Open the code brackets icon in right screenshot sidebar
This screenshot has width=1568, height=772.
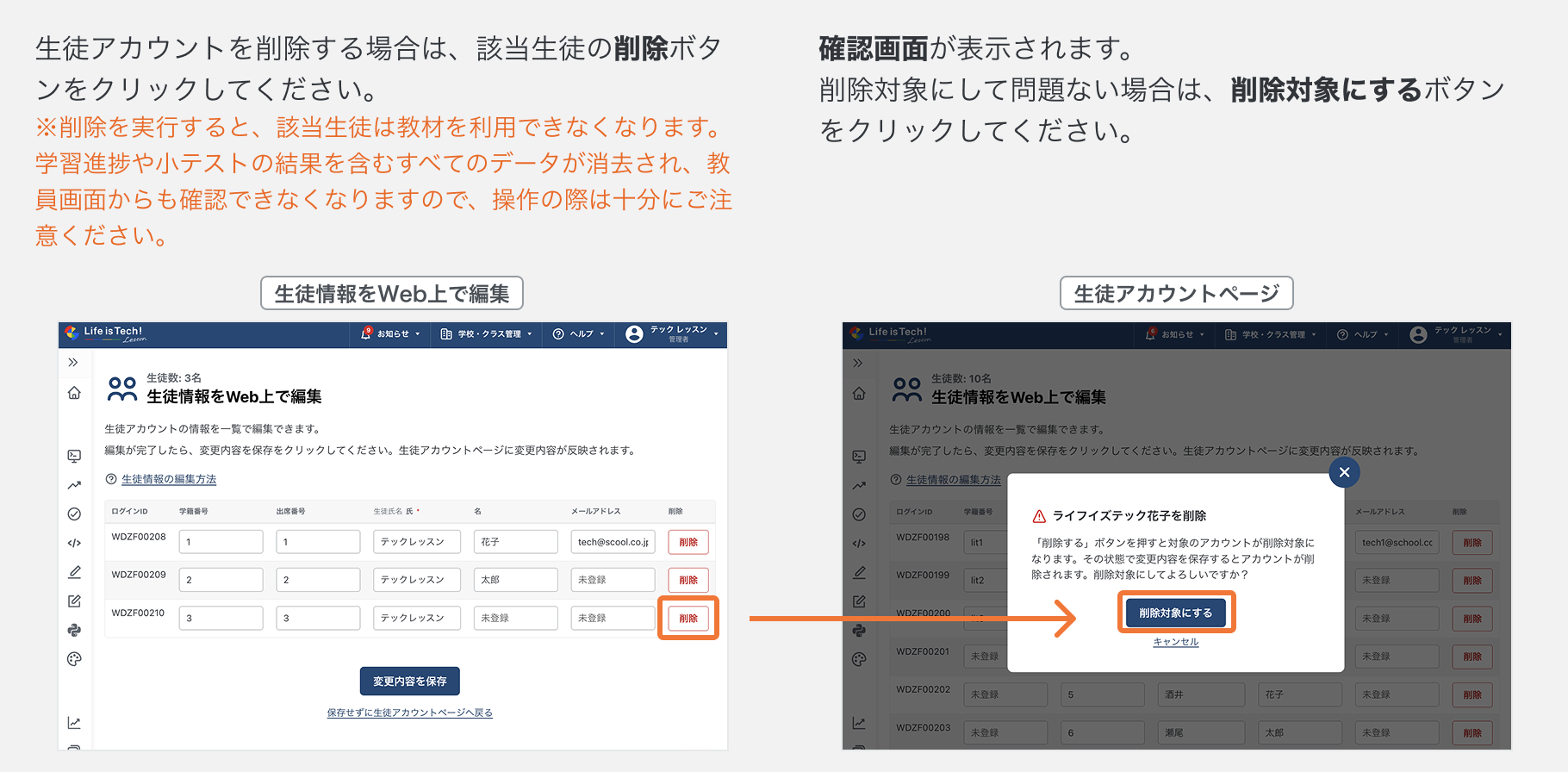coord(859,544)
